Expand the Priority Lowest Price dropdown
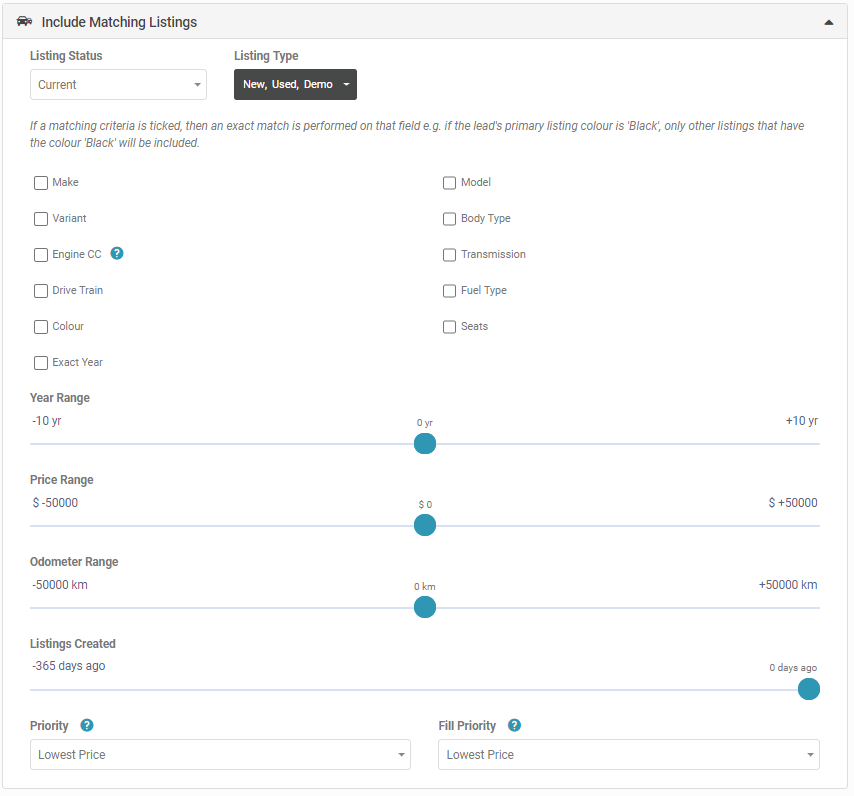This screenshot has width=854, height=796. (x=220, y=755)
